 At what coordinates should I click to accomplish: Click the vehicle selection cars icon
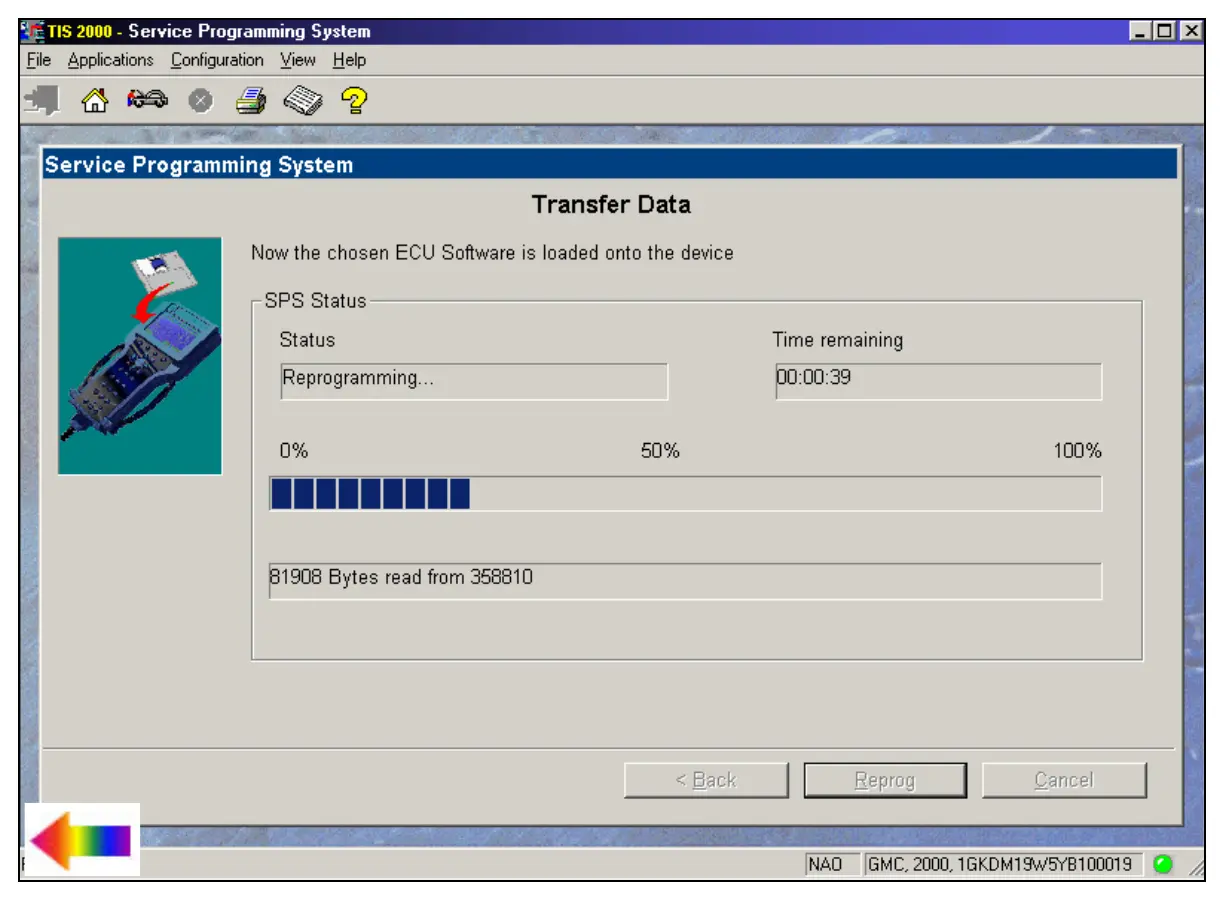click(x=146, y=100)
